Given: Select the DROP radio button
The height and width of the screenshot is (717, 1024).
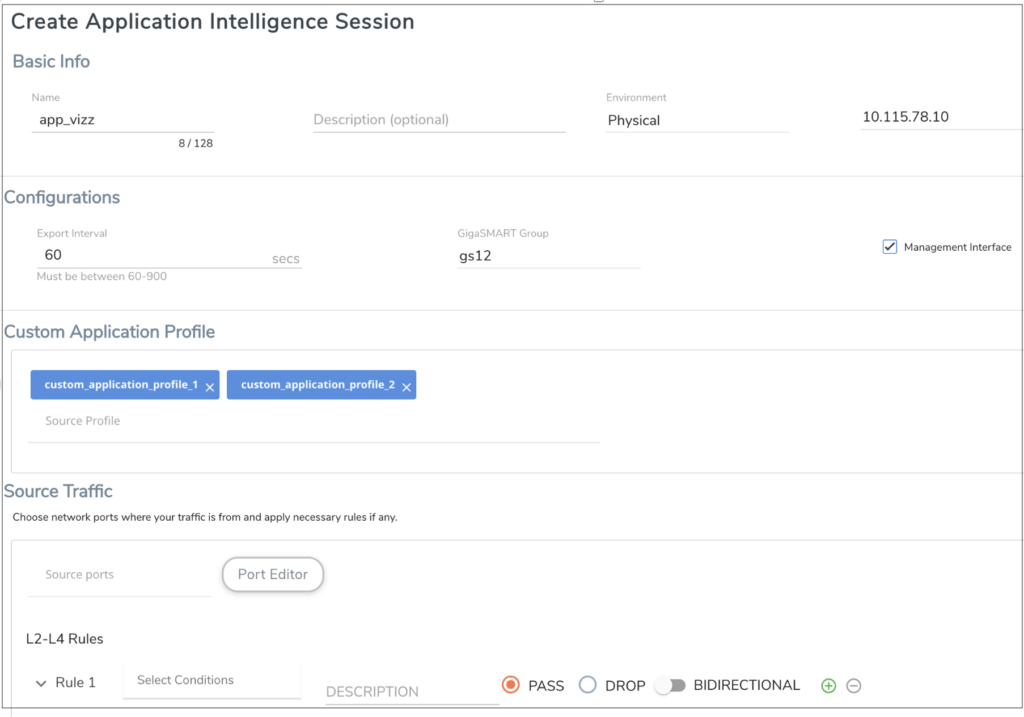Looking at the screenshot, I should tap(588, 684).
